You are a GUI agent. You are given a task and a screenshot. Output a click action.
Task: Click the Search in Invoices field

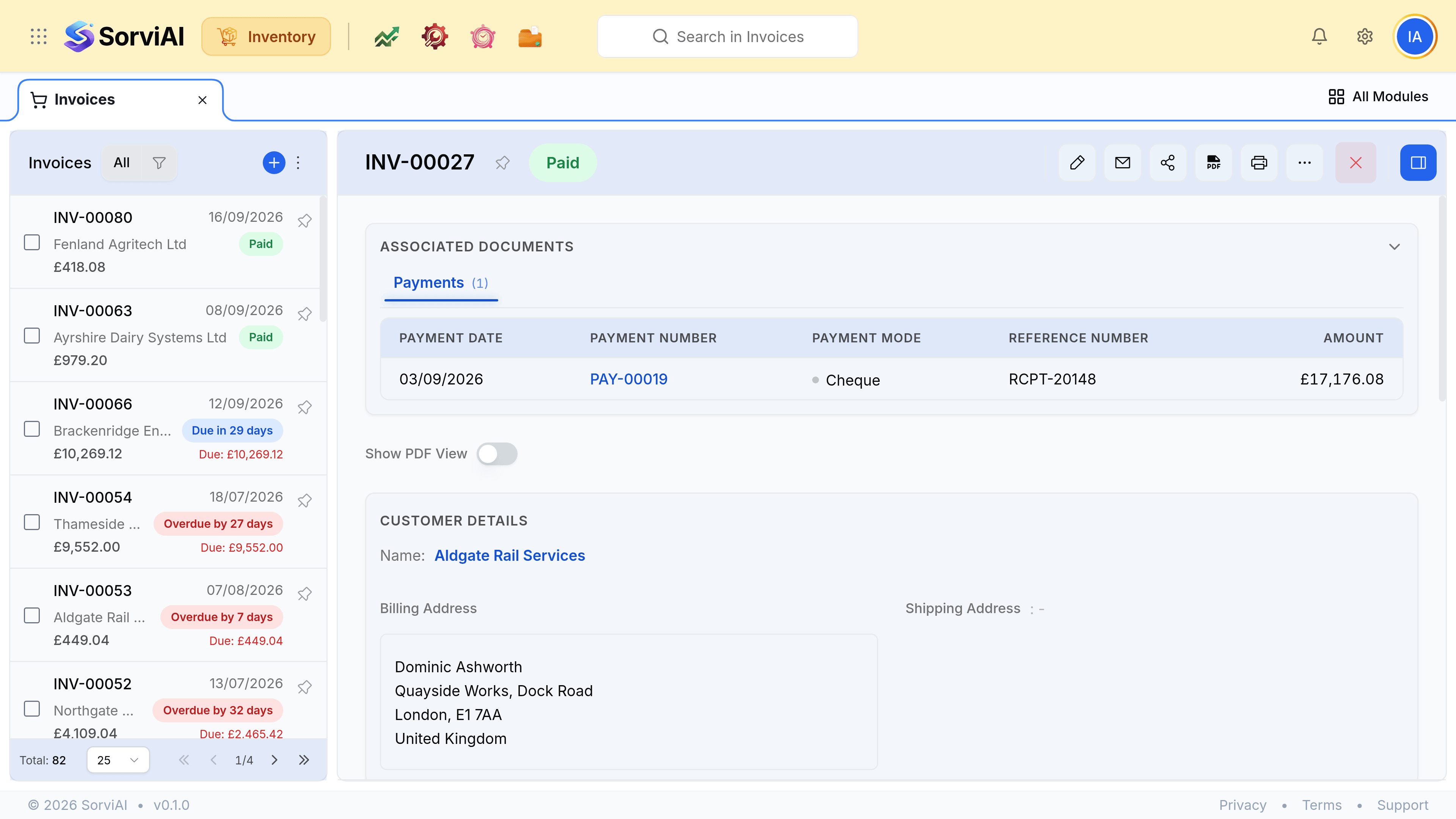(x=728, y=37)
